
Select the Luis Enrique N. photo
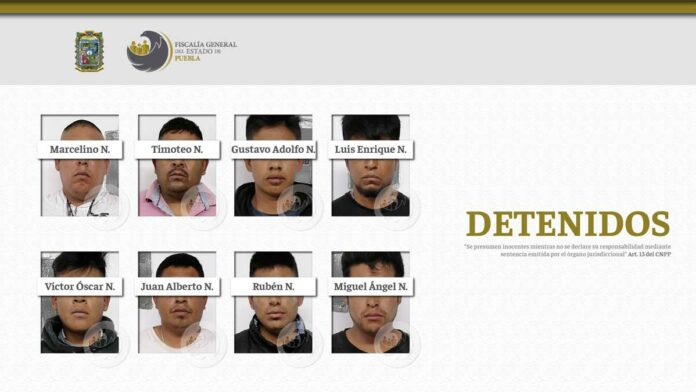[371, 166]
